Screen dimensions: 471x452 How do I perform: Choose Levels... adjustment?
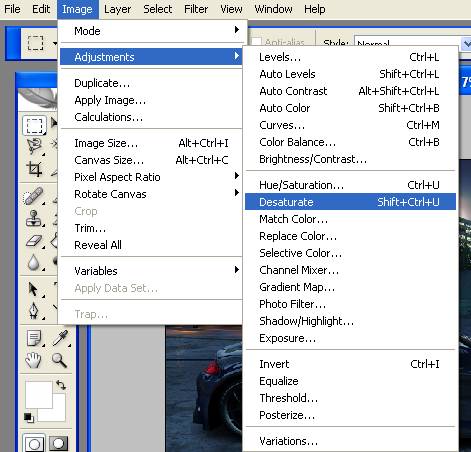pos(350,57)
